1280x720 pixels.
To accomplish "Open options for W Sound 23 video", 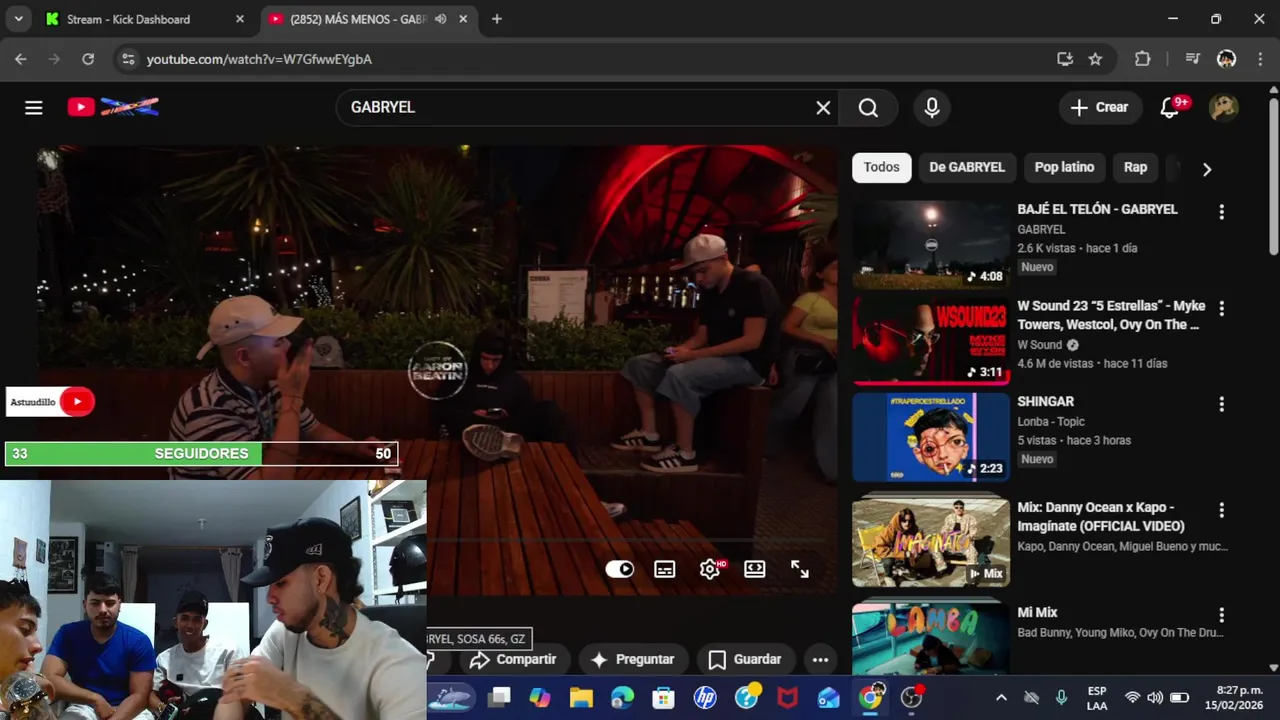I will point(1221,308).
